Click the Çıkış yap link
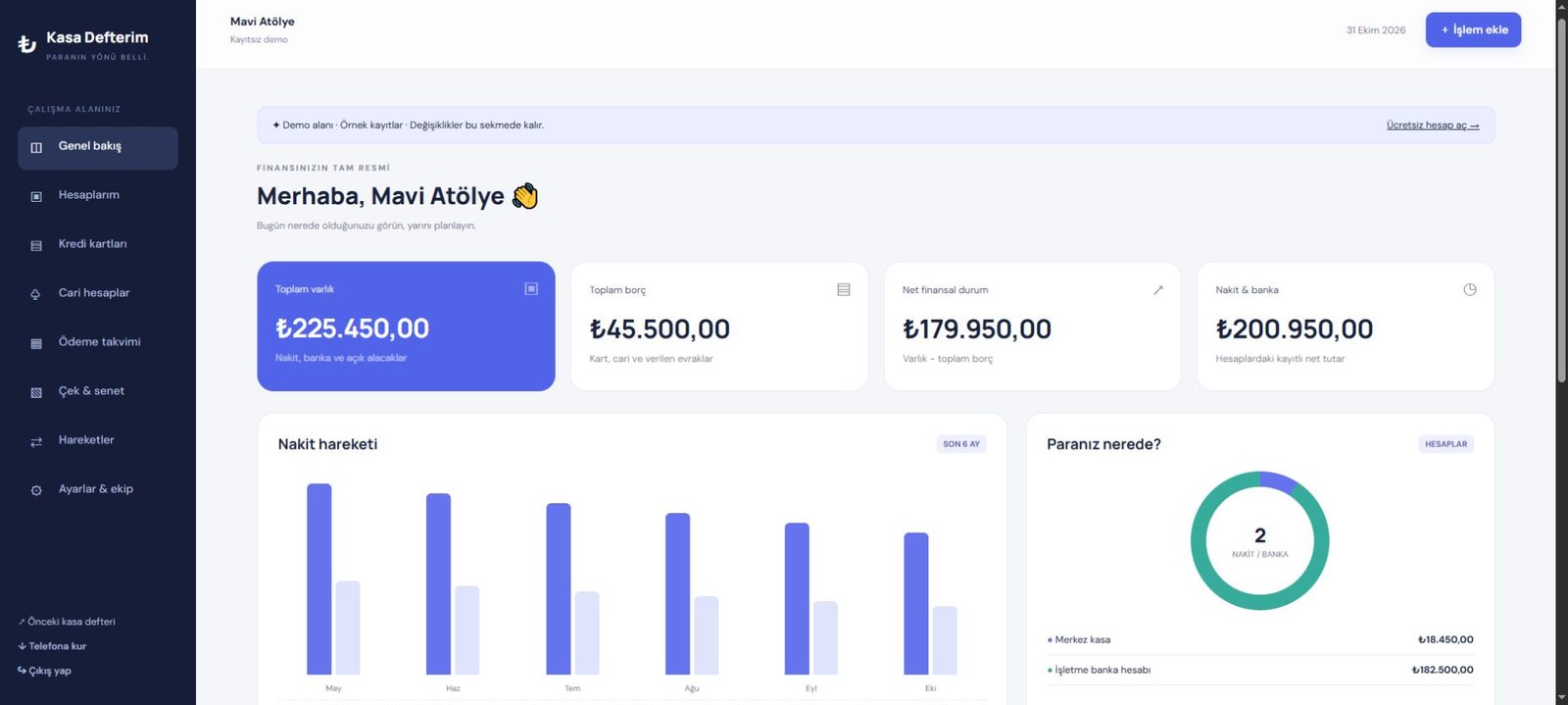The width and height of the screenshot is (1568, 705). click(x=45, y=671)
